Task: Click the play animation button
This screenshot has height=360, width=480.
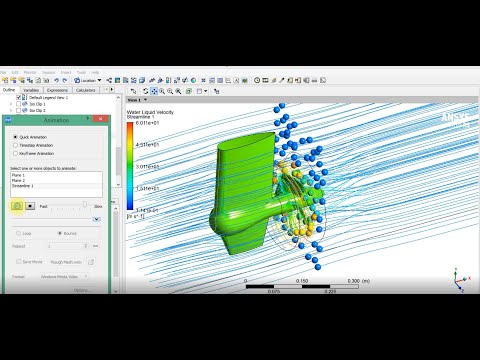Action: (17, 206)
